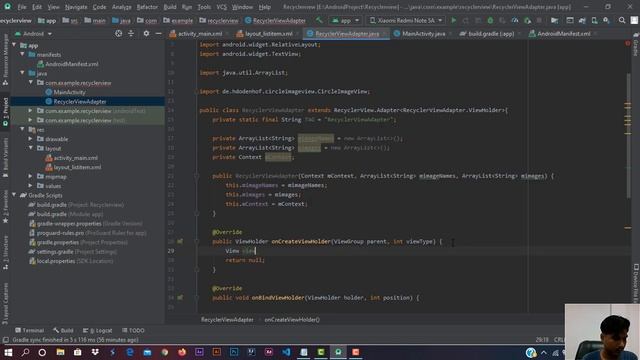Open Search Everywhere magnifier icon

click(622, 20)
